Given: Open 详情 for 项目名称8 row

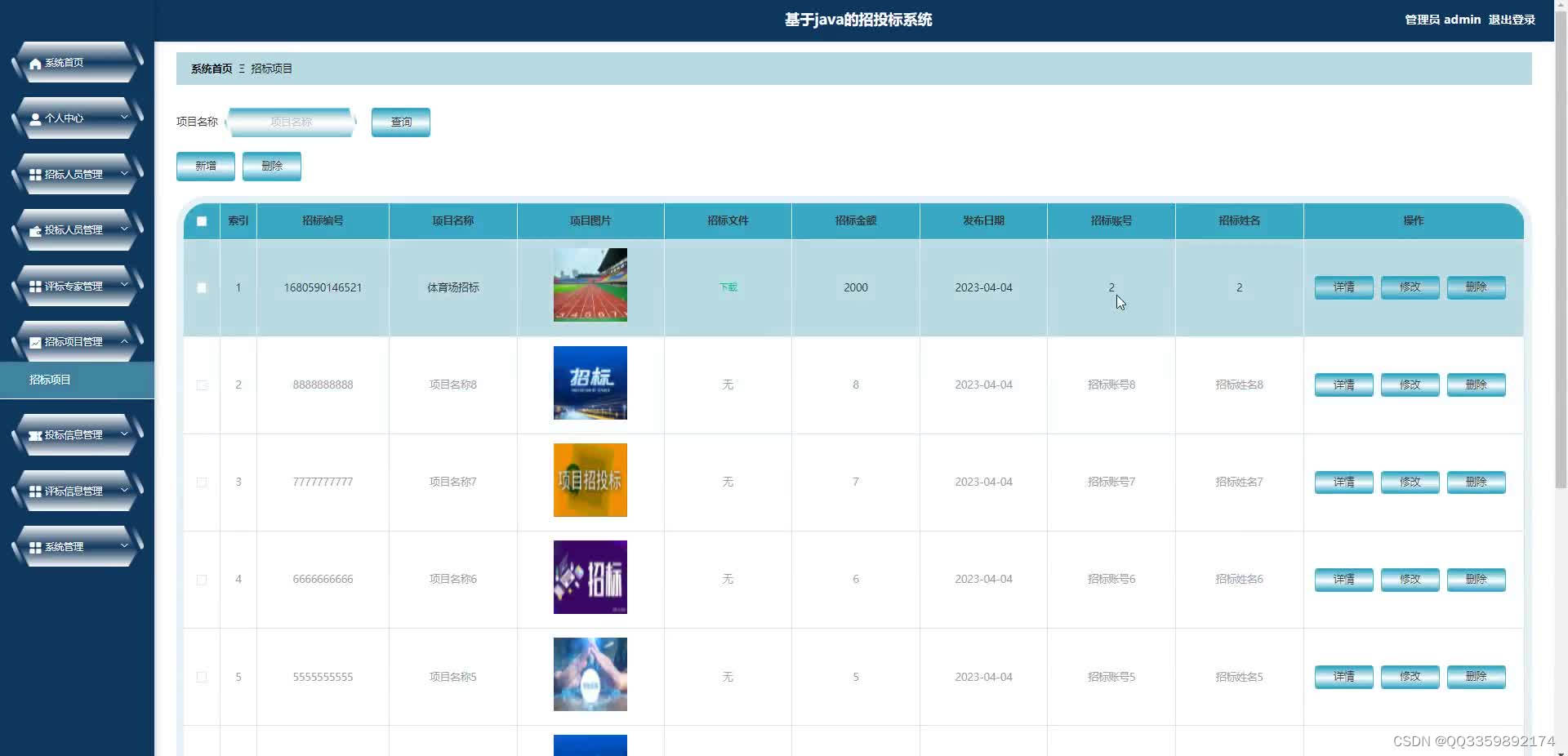Looking at the screenshot, I should coord(1344,385).
